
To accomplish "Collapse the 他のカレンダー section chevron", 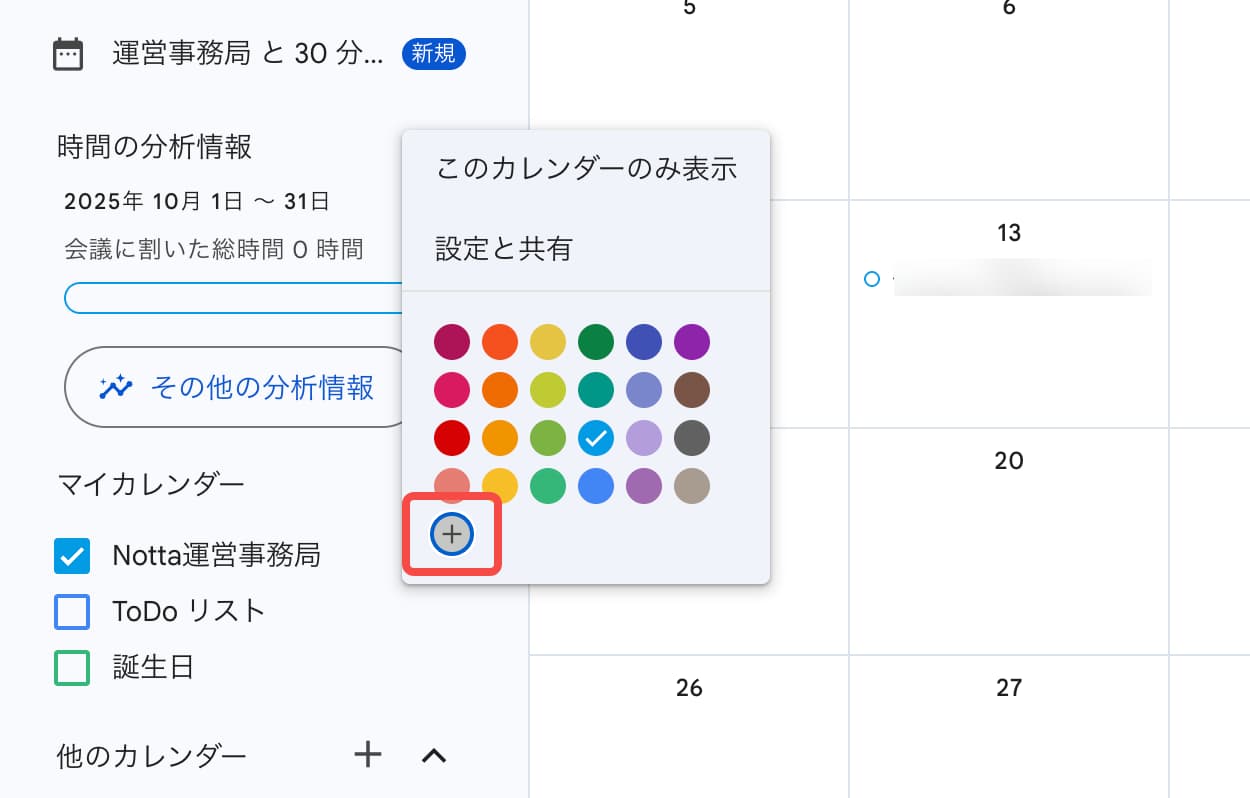I will [433, 756].
